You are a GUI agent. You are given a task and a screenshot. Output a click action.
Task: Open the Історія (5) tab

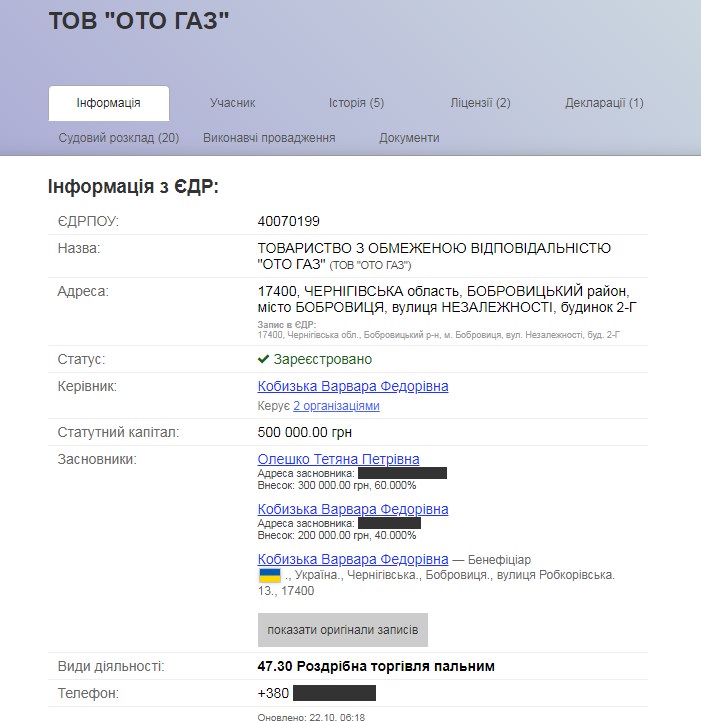coord(356,103)
